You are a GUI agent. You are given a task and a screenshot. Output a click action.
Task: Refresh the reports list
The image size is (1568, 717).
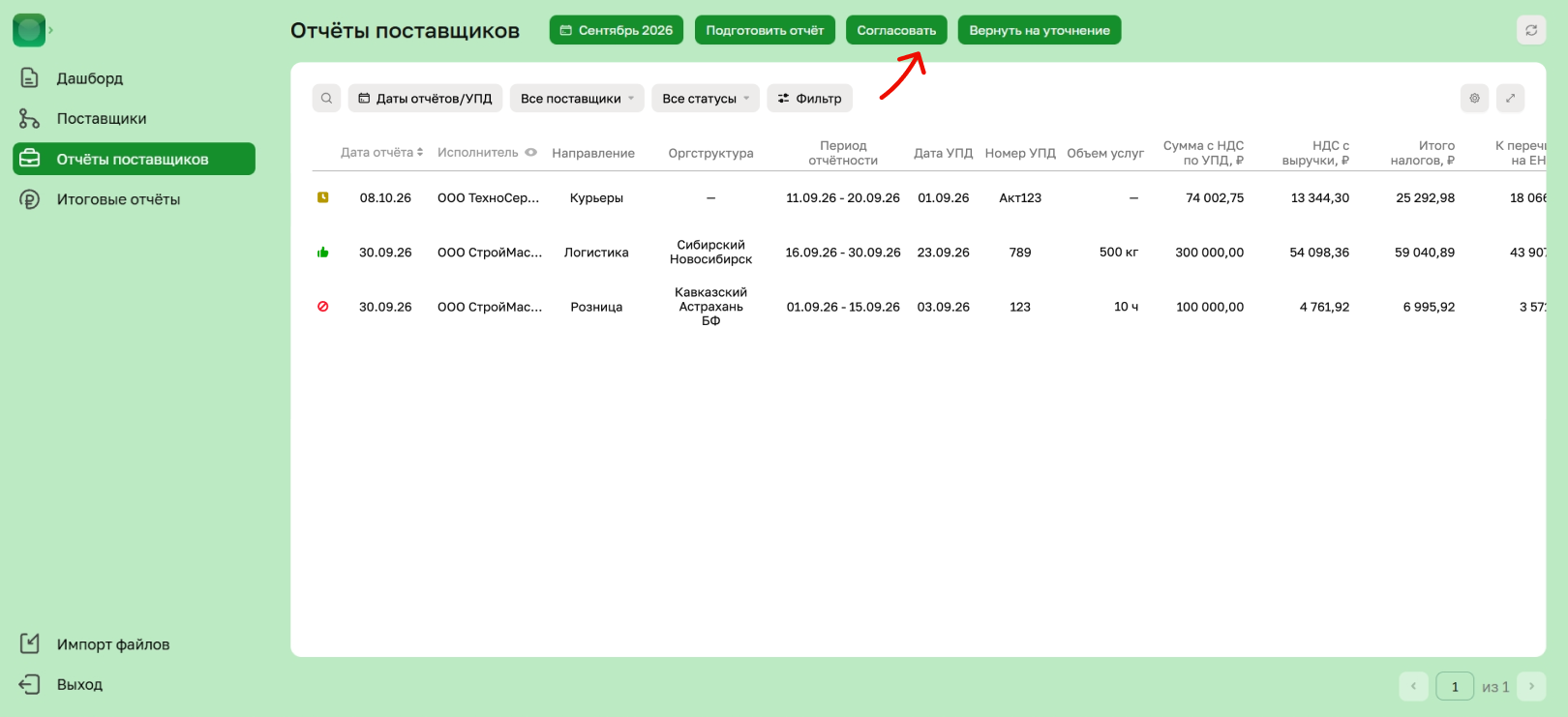[x=1531, y=30]
